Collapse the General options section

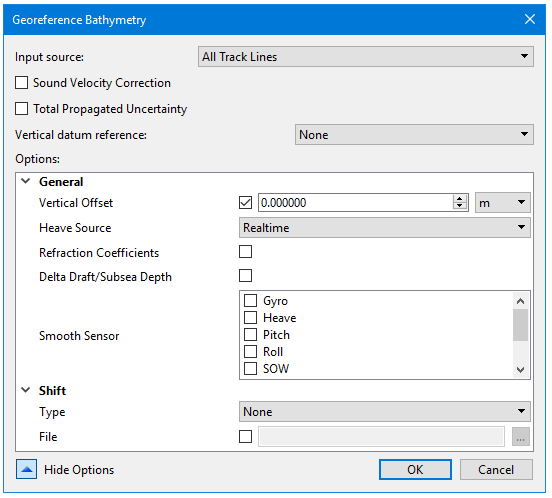click(x=26, y=181)
